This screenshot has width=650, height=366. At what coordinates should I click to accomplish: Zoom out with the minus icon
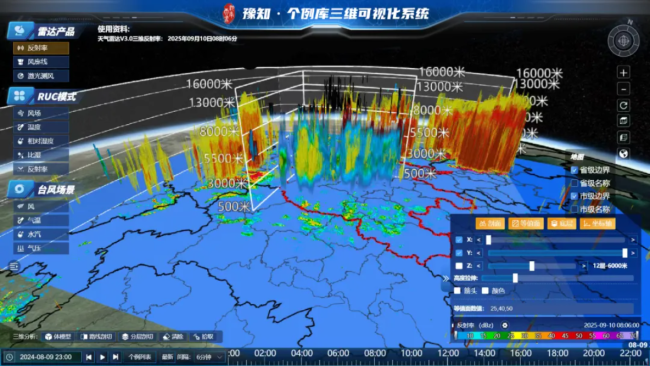[x=623, y=89]
